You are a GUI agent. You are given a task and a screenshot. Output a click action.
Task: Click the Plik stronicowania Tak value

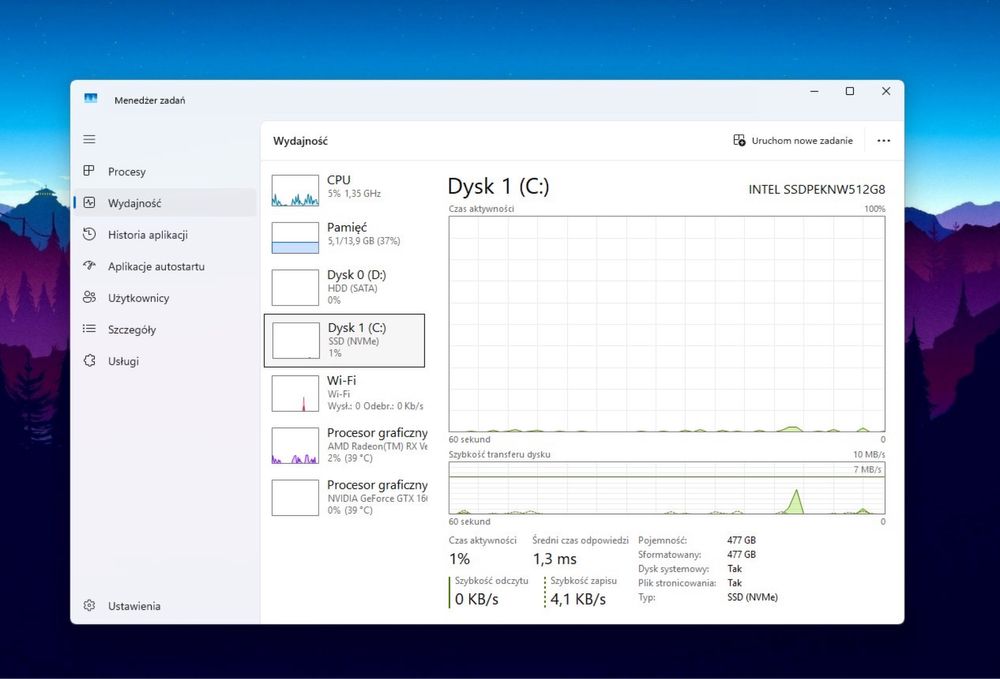tap(734, 583)
